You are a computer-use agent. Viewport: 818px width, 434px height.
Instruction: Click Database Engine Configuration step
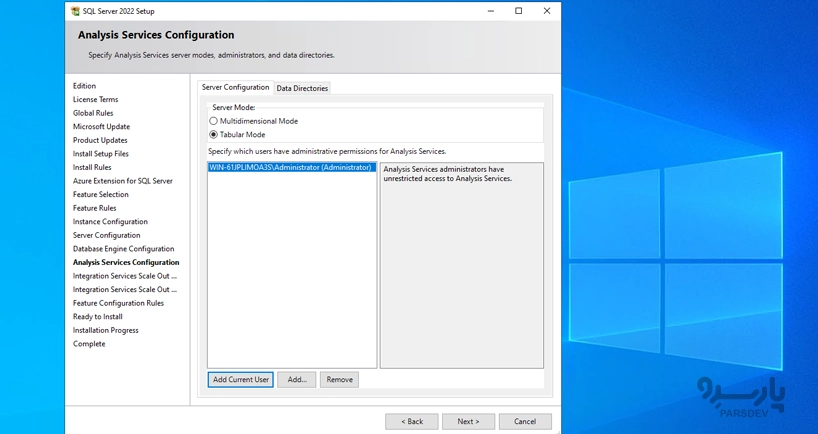pyautogui.click(x=123, y=249)
